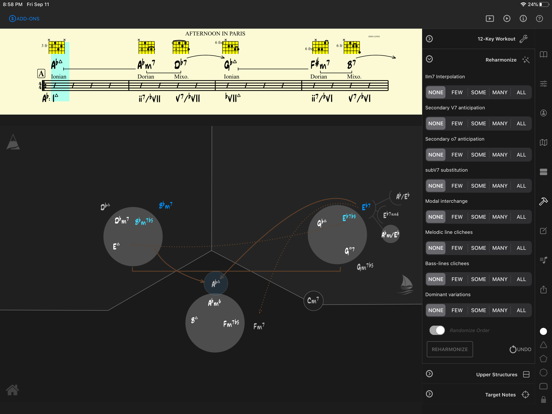Set IIm7 interpolation to ALL
The width and height of the screenshot is (552, 414).
pyautogui.click(x=521, y=93)
